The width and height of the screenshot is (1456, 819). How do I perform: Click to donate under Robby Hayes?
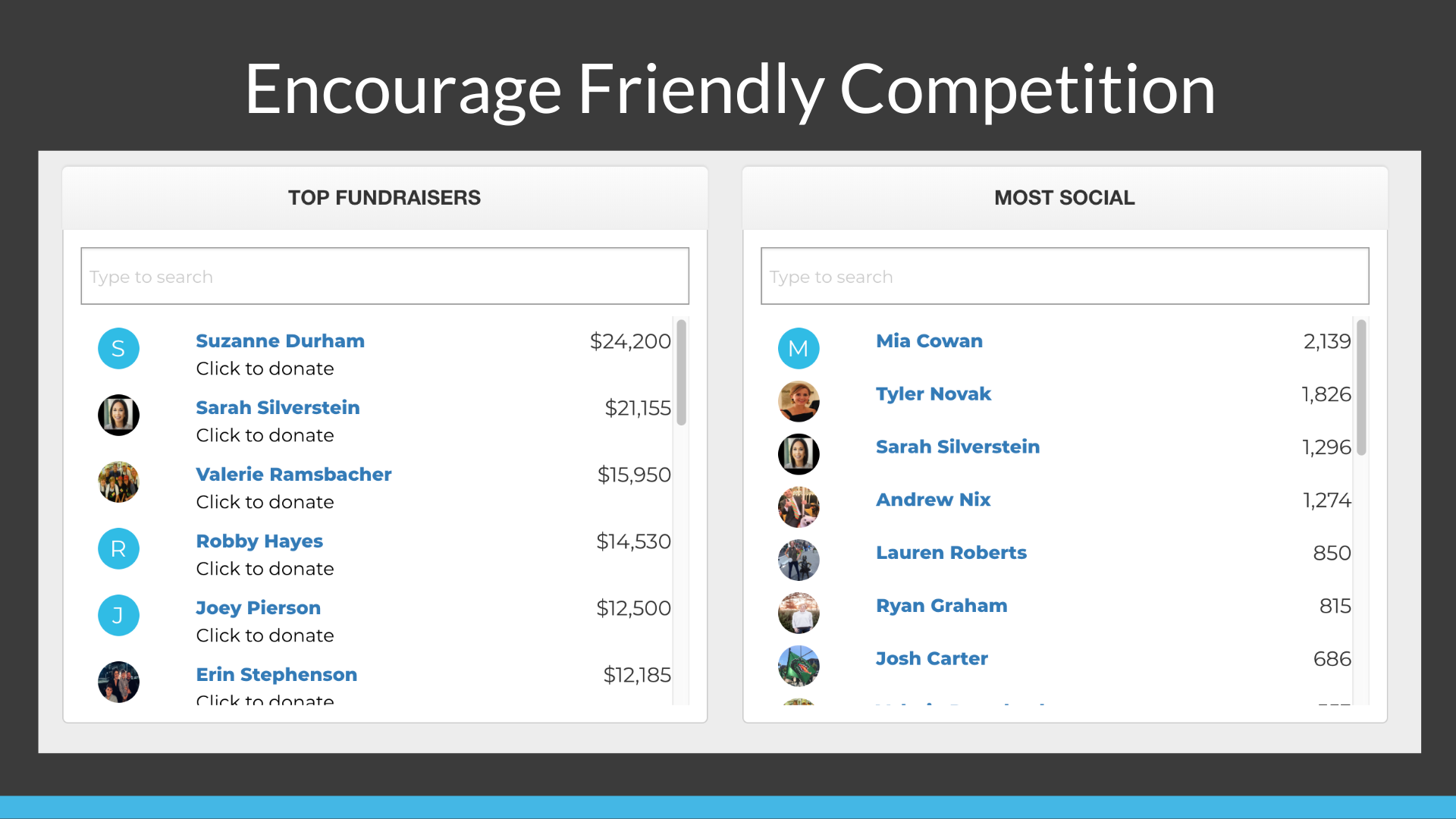(265, 569)
